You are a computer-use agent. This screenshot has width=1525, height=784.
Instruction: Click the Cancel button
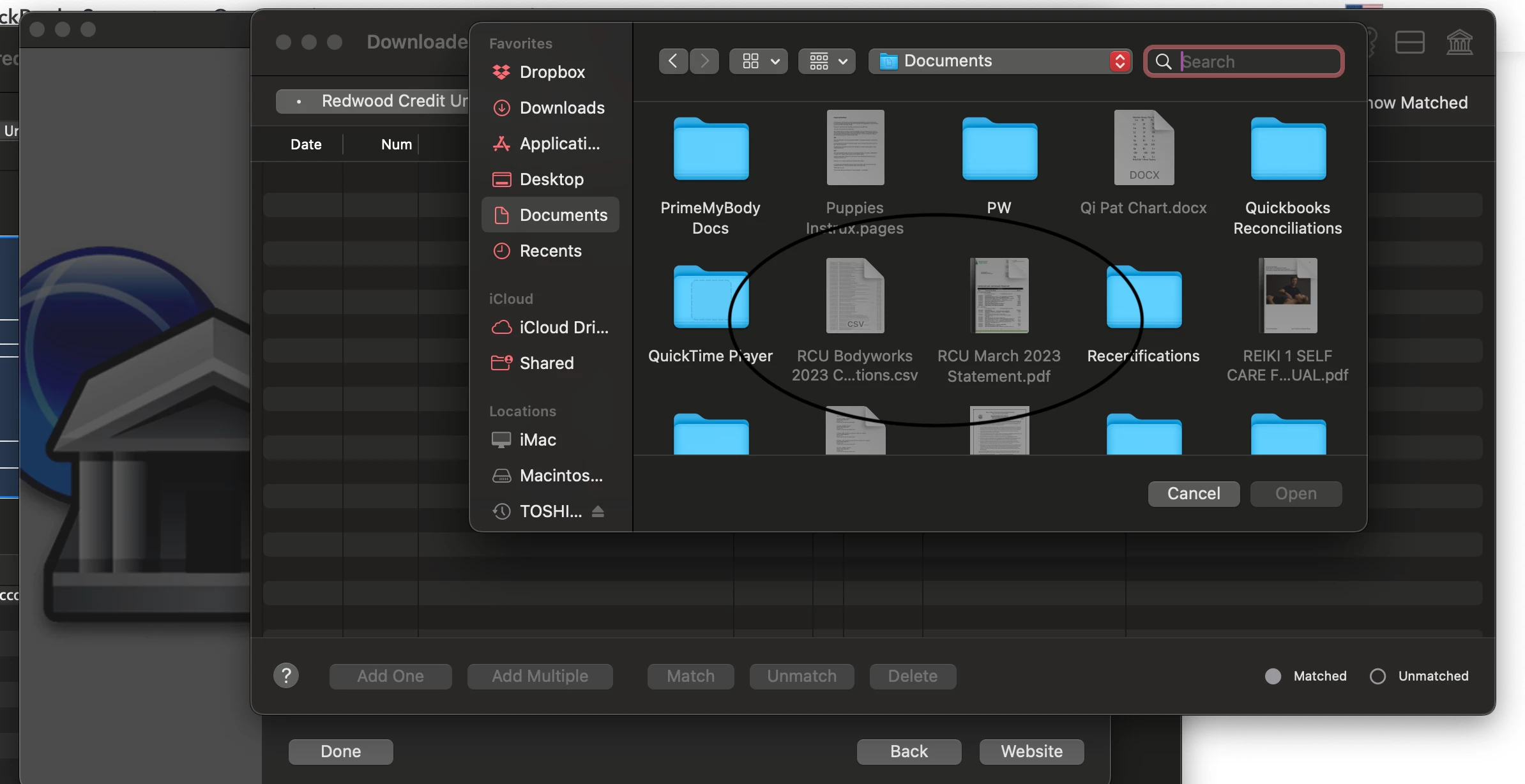1194,494
